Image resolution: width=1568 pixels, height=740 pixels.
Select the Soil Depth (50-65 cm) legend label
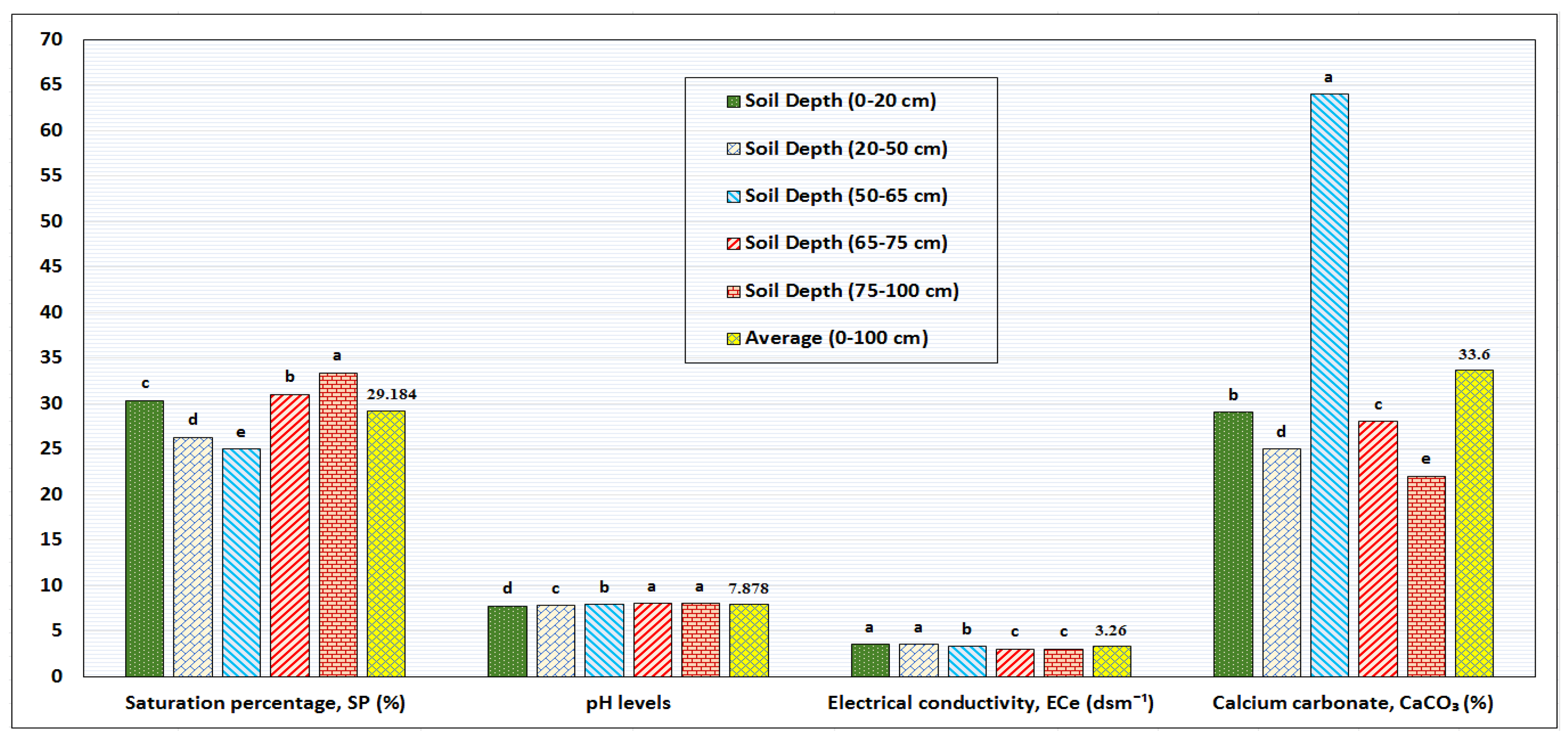(x=845, y=196)
